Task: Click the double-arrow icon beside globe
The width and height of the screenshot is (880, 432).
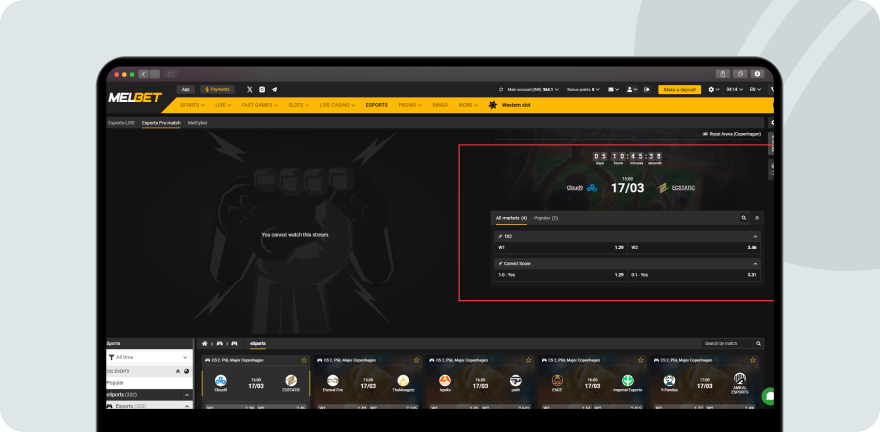Action: click(178, 371)
